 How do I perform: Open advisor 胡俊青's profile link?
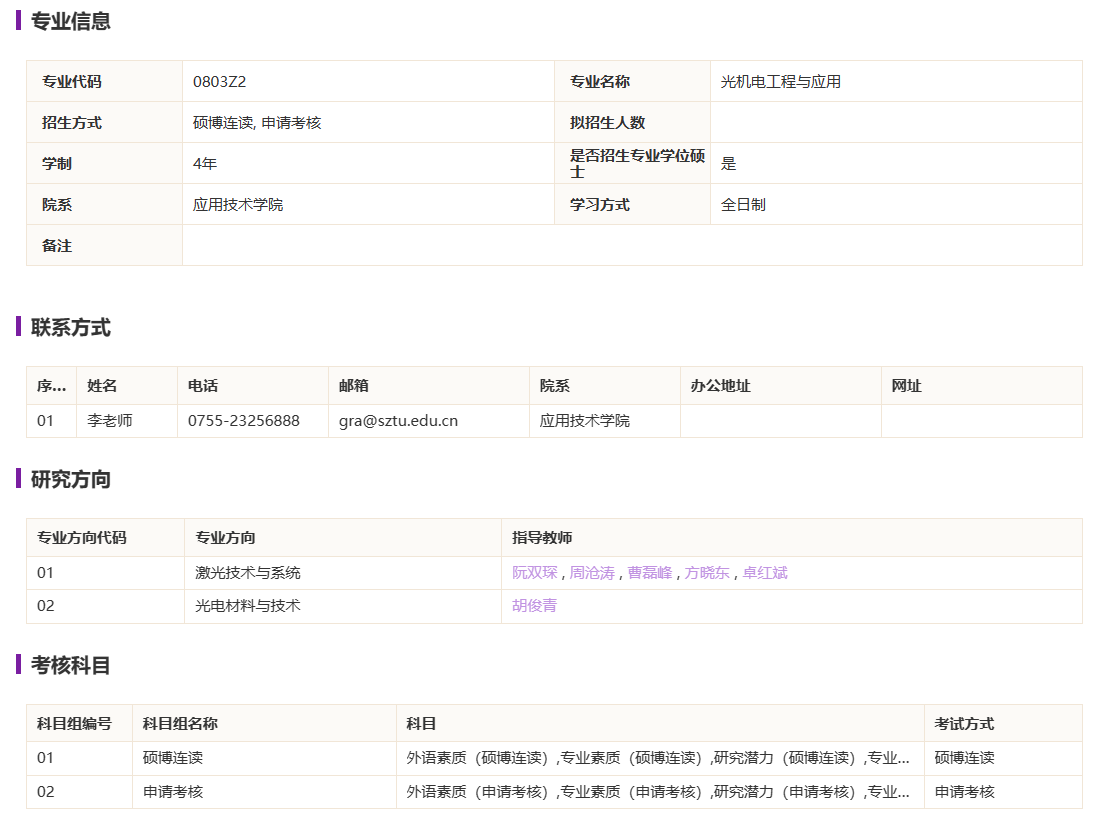(534, 606)
